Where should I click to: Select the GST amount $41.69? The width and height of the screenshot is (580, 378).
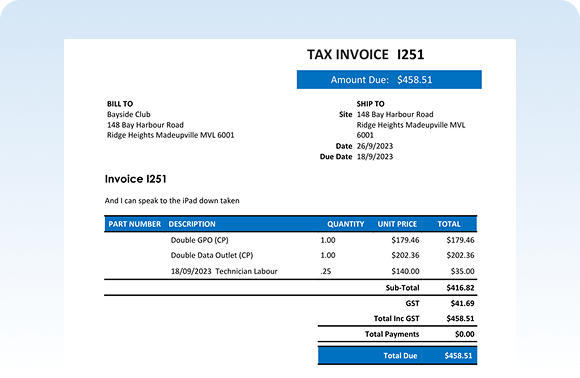point(462,303)
